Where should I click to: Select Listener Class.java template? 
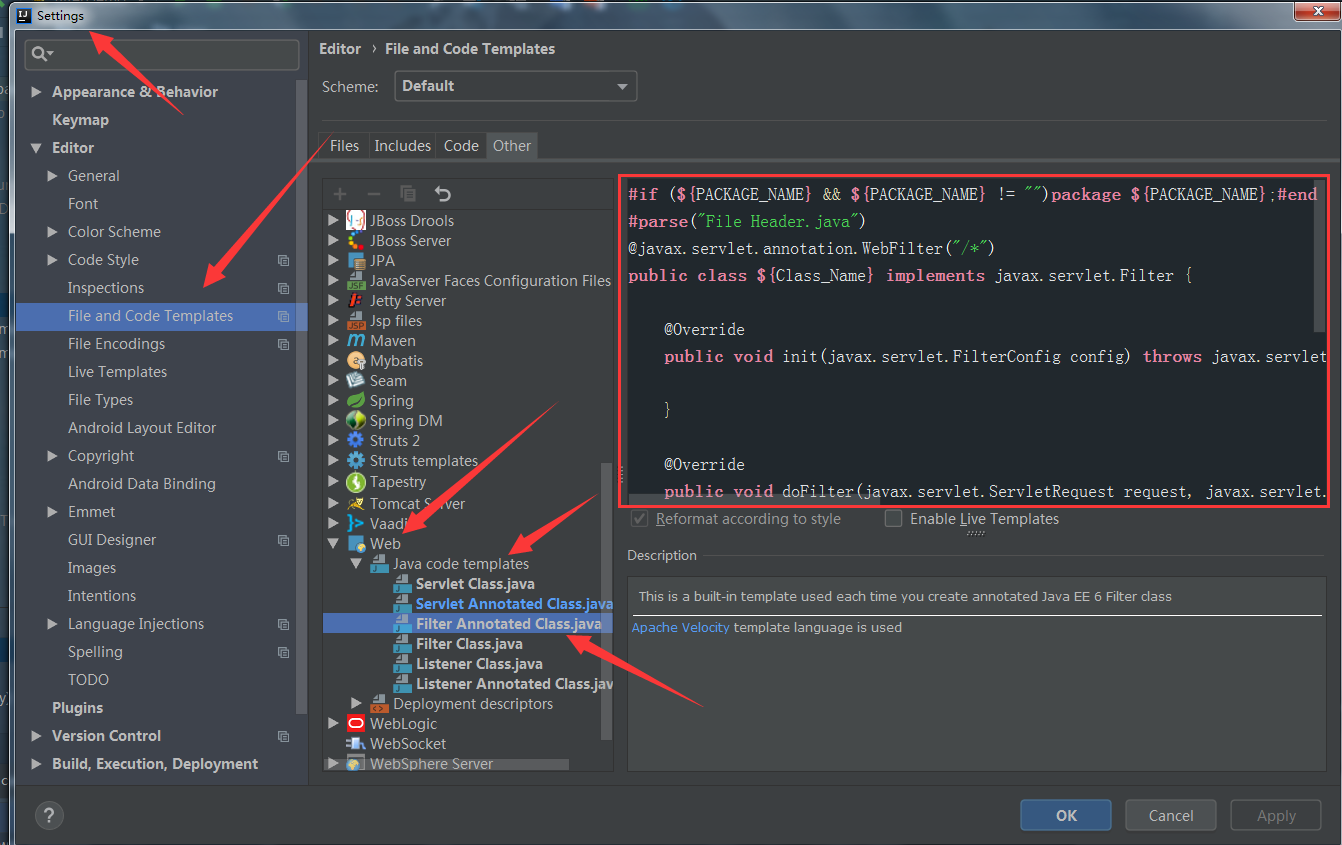coord(479,664)
